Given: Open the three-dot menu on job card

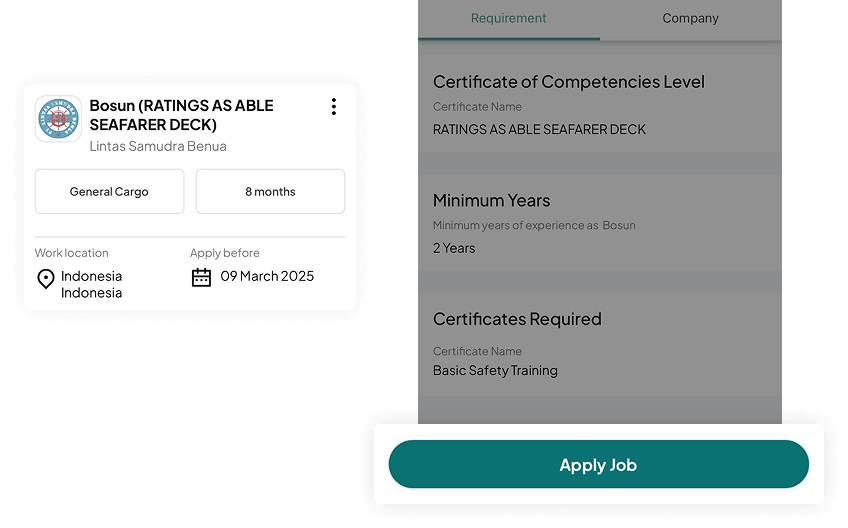Looking at the screenshot, I should tap(333, 107).
